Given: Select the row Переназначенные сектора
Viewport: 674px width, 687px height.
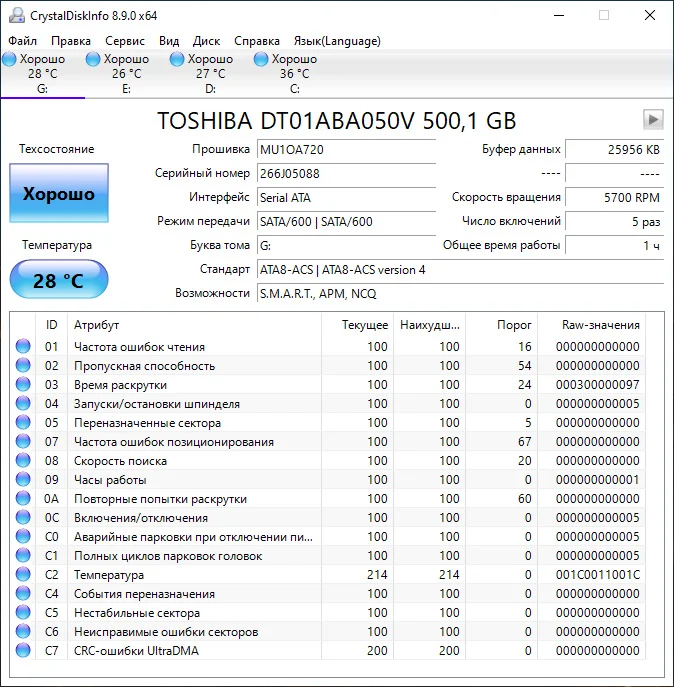Looking at the screenshot, I should click(328, 422).
